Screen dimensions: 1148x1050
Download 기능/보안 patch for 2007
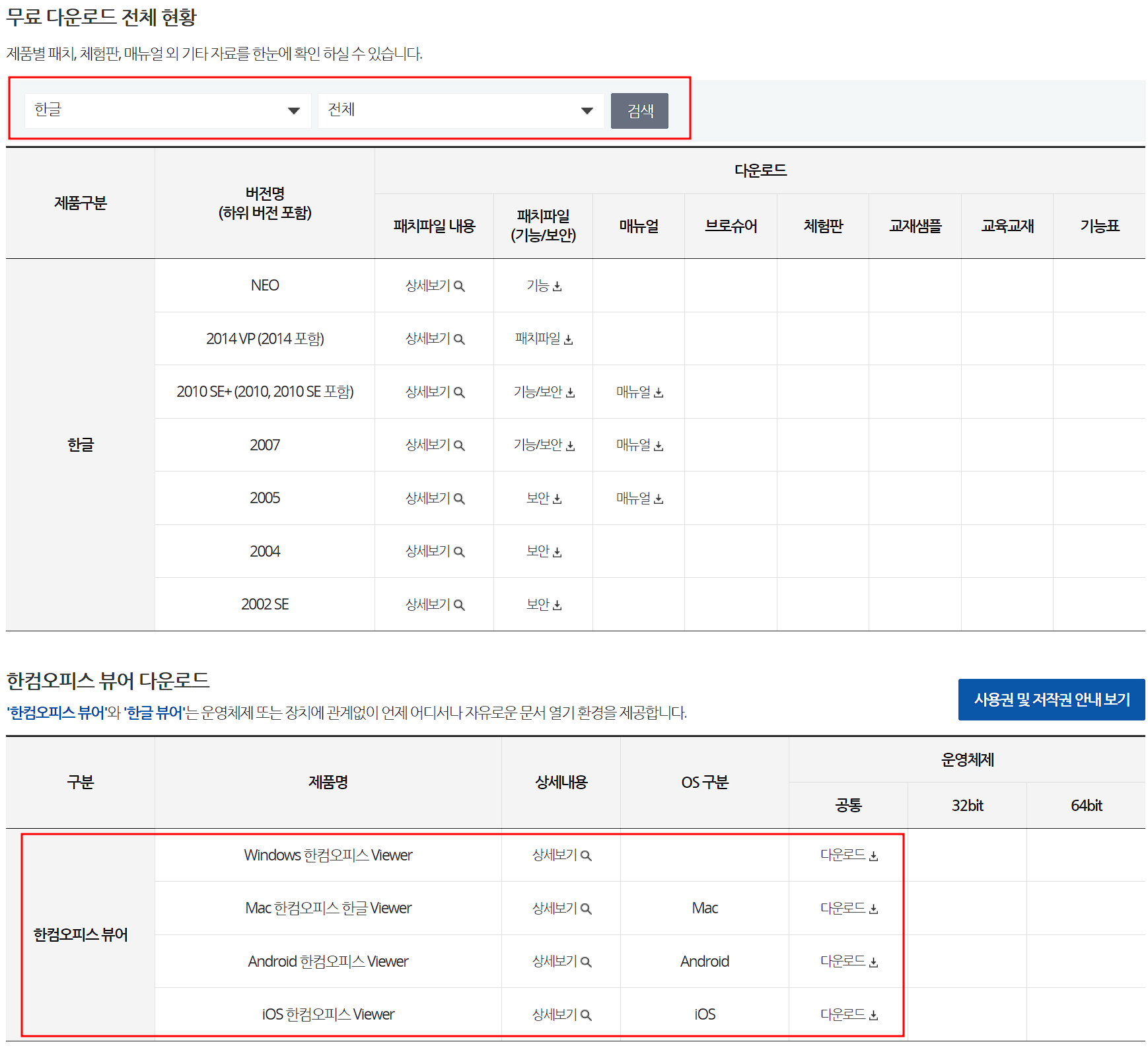tap(544, 445)
